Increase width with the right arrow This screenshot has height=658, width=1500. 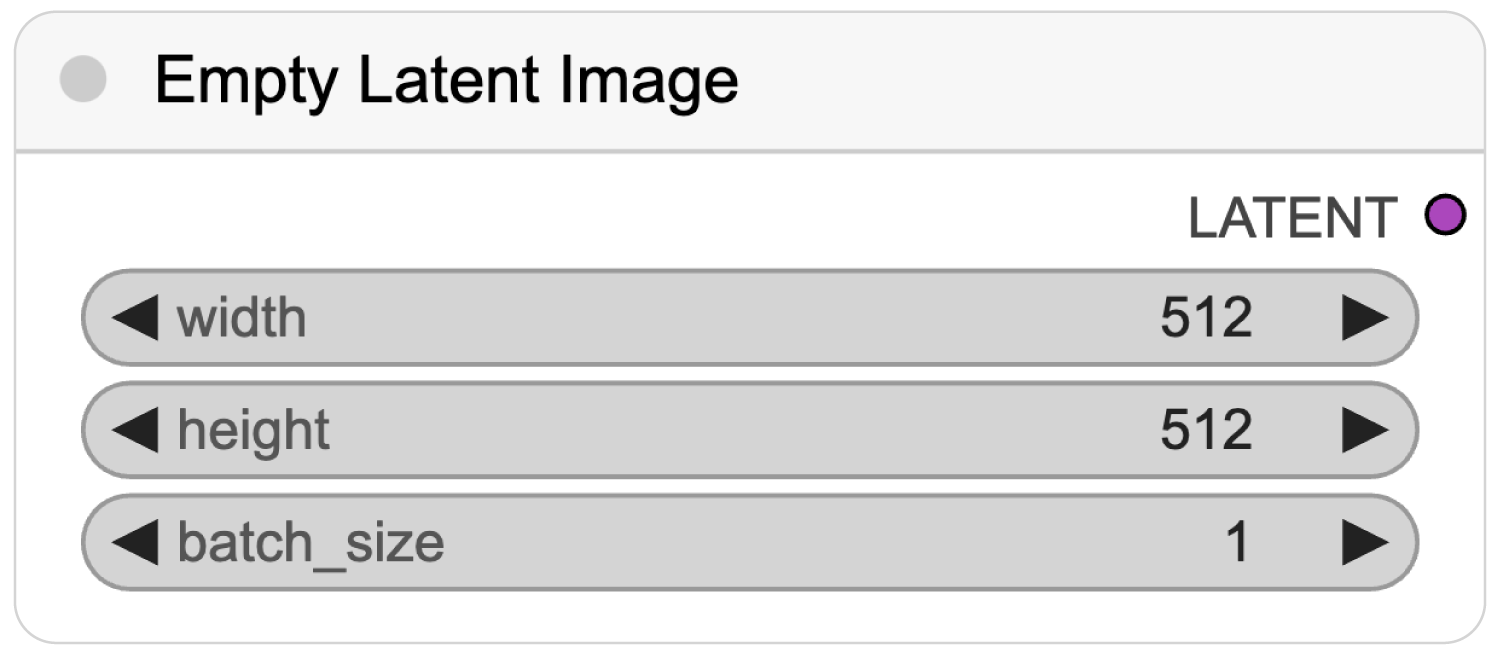click(1365, 318)
